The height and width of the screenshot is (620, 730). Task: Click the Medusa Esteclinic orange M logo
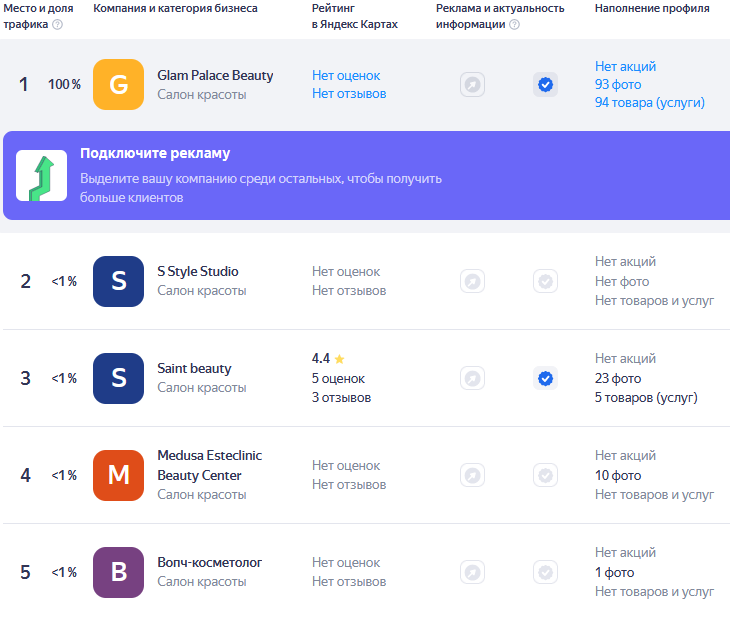118,475
